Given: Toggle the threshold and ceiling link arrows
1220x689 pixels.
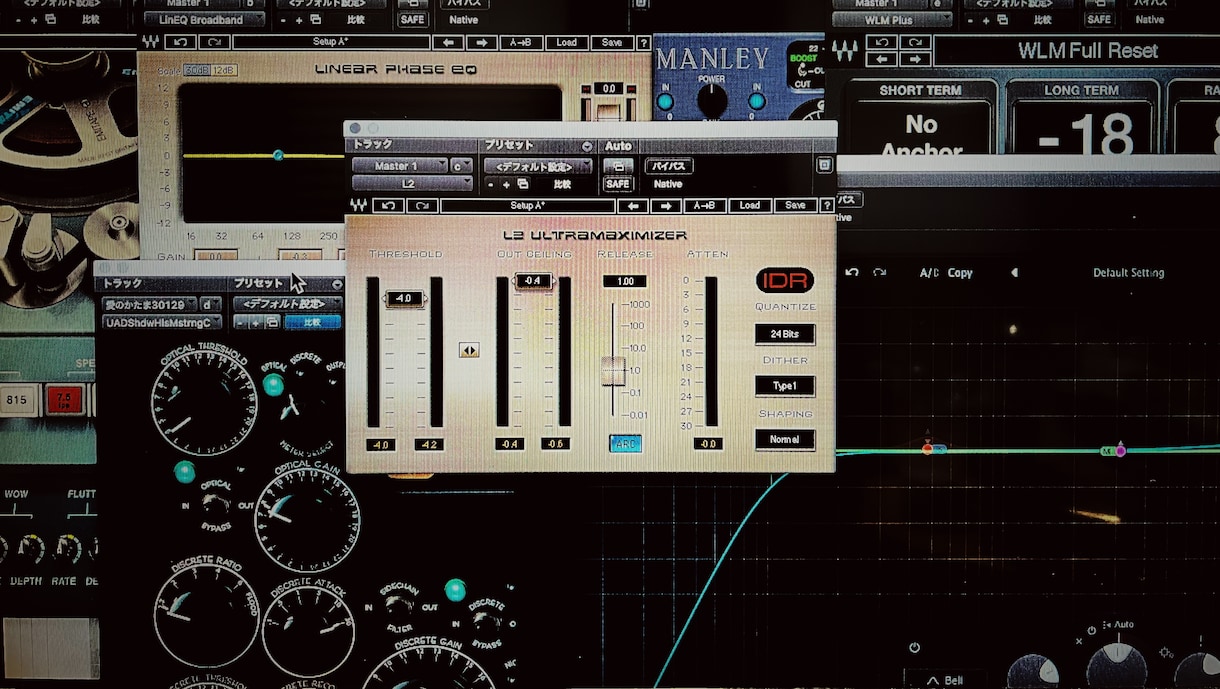Looking at the screenshot, I should coord(469,350).
